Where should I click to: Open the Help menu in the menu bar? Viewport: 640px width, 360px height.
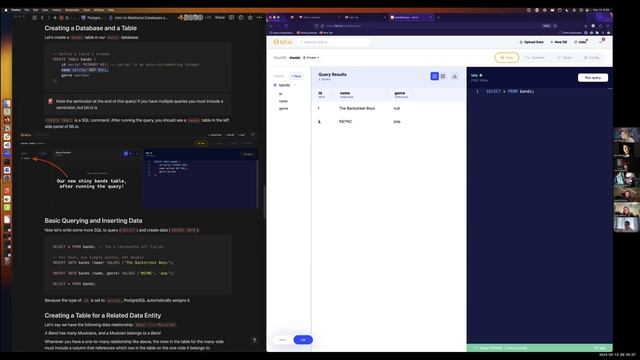click(x=111, y=10)
